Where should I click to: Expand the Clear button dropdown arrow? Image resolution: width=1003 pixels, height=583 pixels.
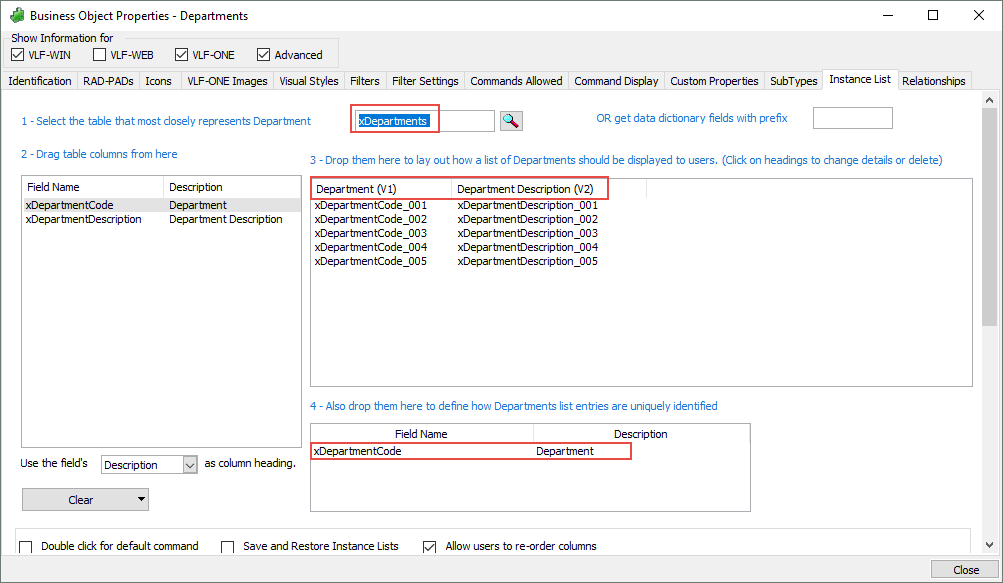point(142,500)
